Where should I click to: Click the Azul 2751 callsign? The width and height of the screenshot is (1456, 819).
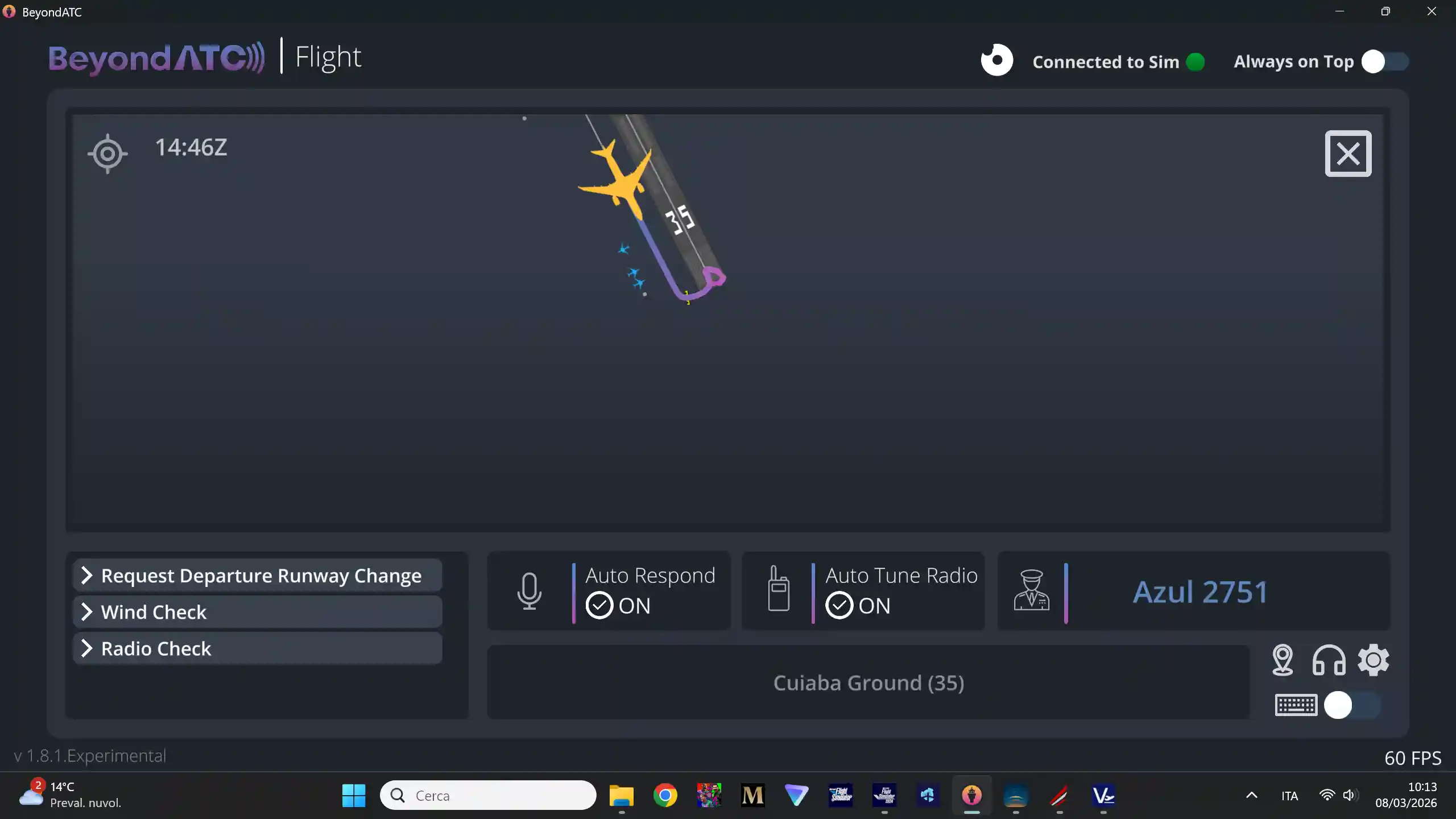[x=1200, y=591]
